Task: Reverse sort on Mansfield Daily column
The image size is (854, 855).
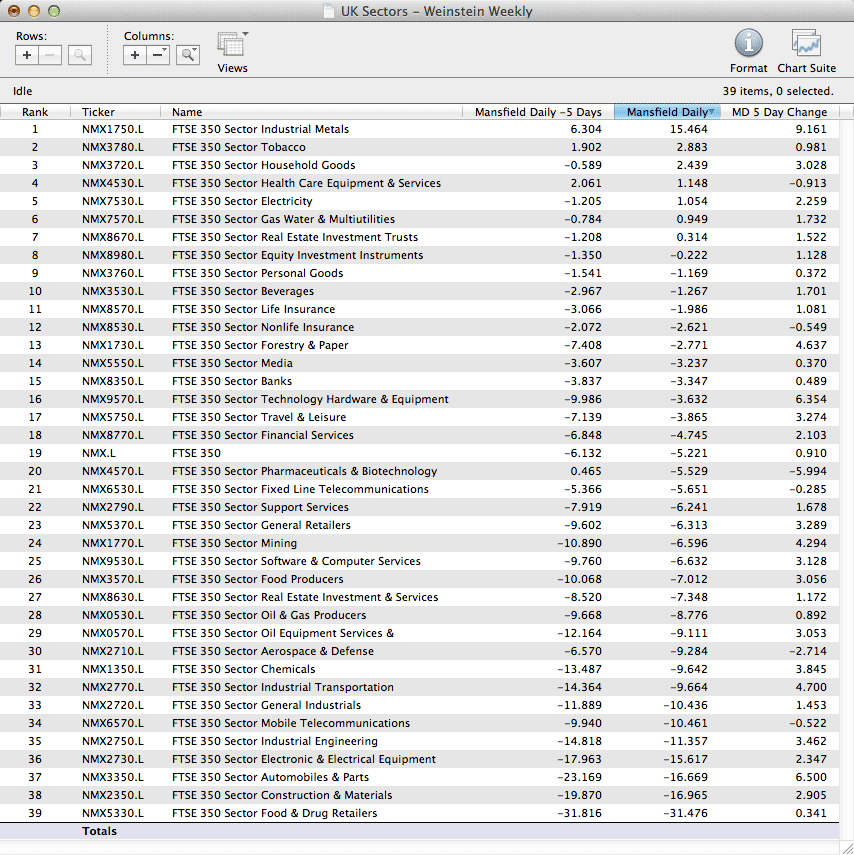Action: [x=667, y=112]
